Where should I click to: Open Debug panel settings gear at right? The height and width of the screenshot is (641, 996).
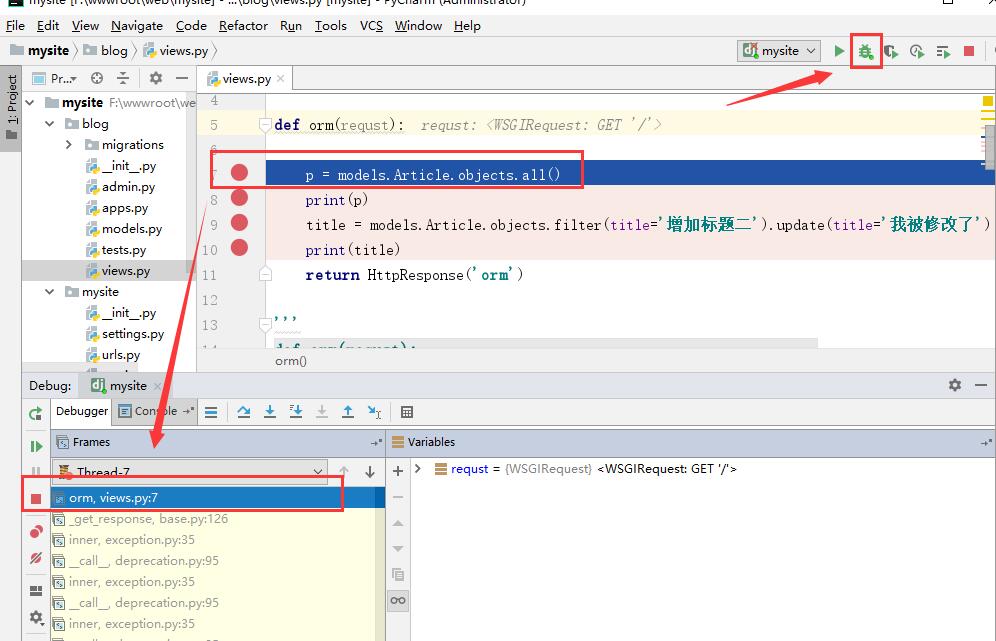point(955,385)
